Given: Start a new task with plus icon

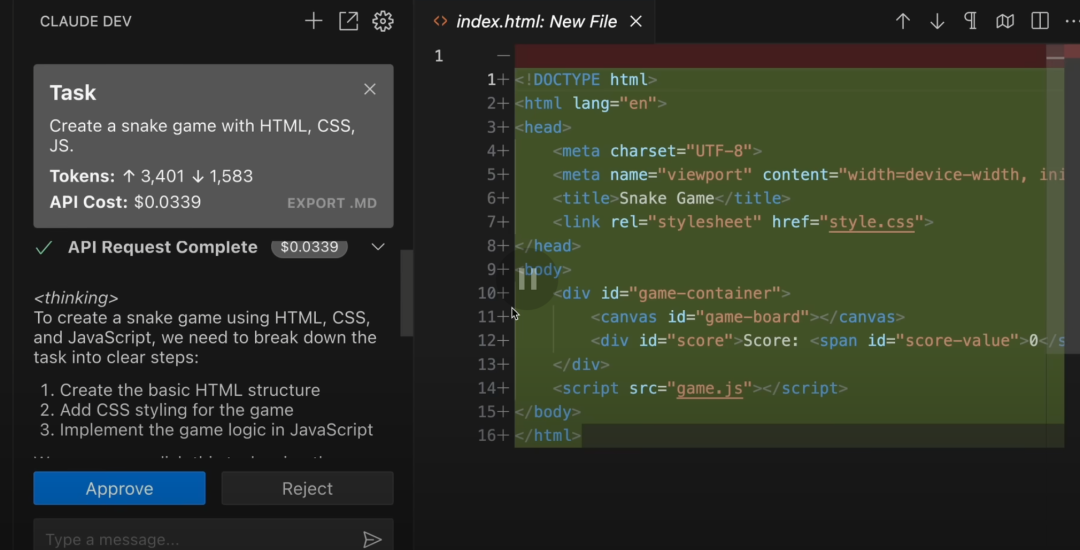Looking at the screenshot, I should [x=314, y=21].
